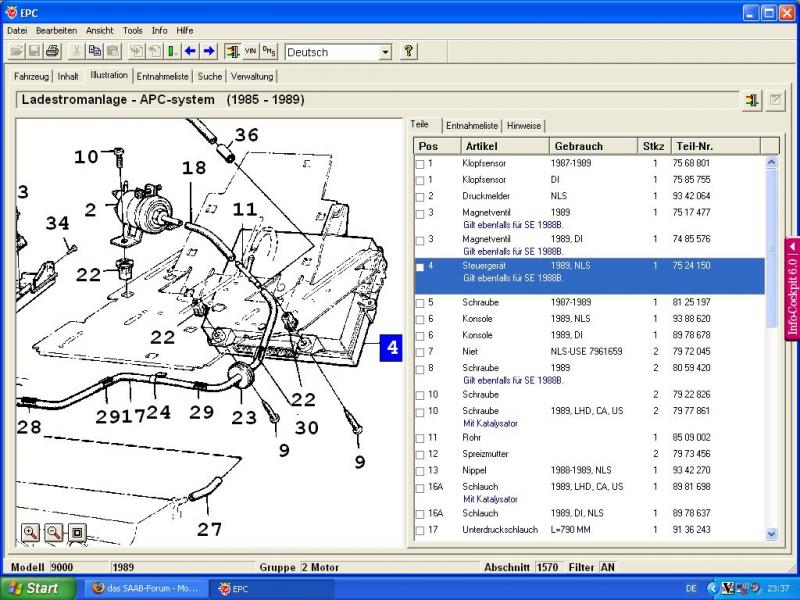This screenshot has width=800, height=600.
Task: Fit illustration to window icon
Action: (77, 533)
